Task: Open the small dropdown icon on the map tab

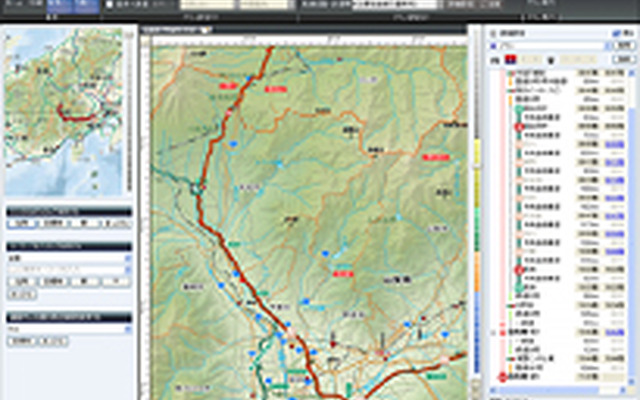Action: click(207, 30)
